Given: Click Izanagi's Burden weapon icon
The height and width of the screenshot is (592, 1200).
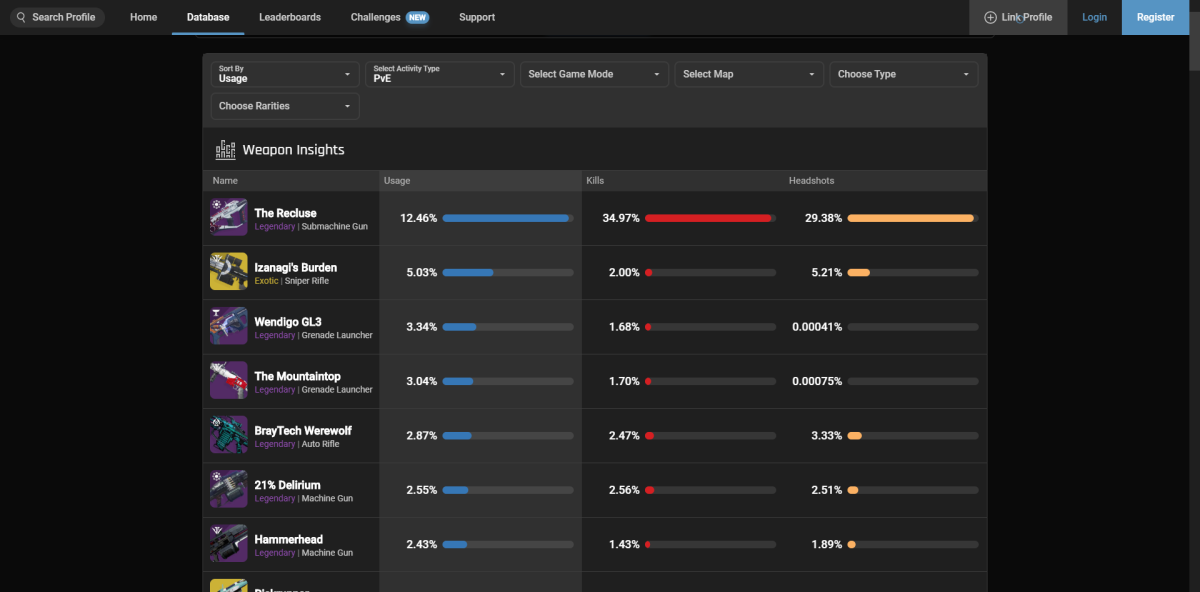Looking at the screenshot, I should [228, 272].
